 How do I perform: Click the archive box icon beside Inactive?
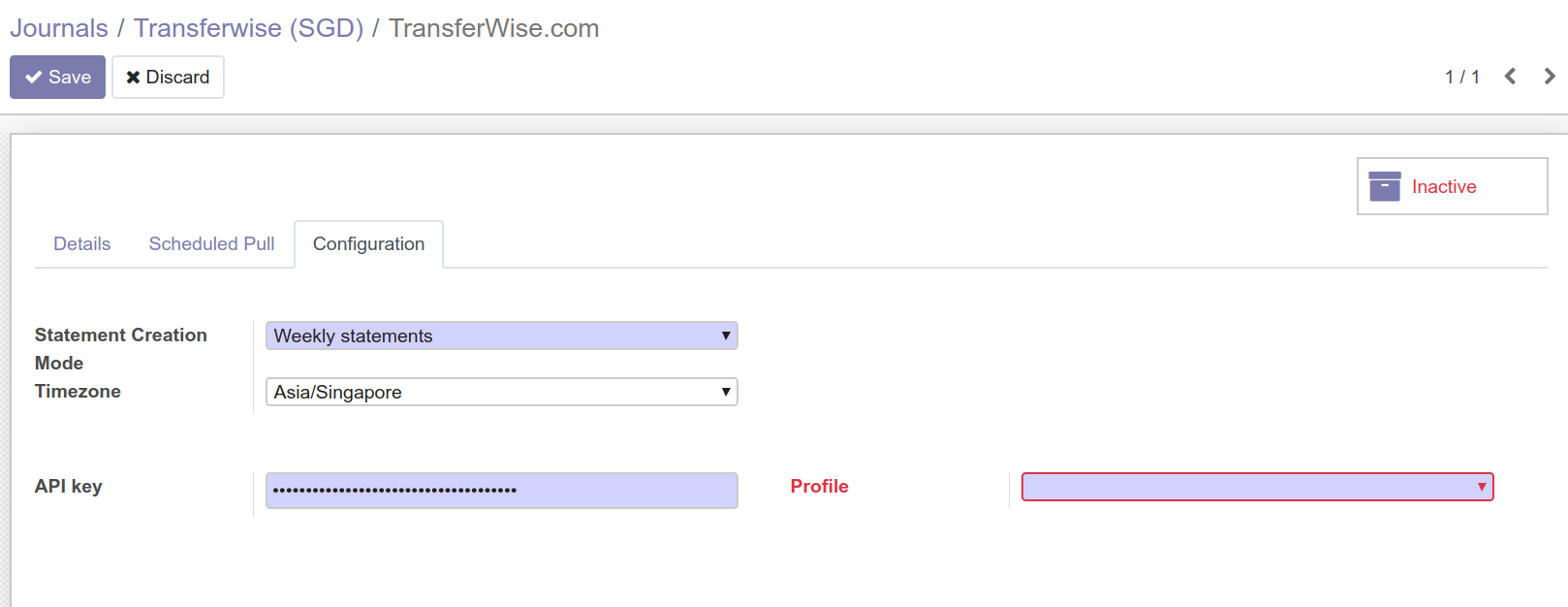(x=1385, y=185)
